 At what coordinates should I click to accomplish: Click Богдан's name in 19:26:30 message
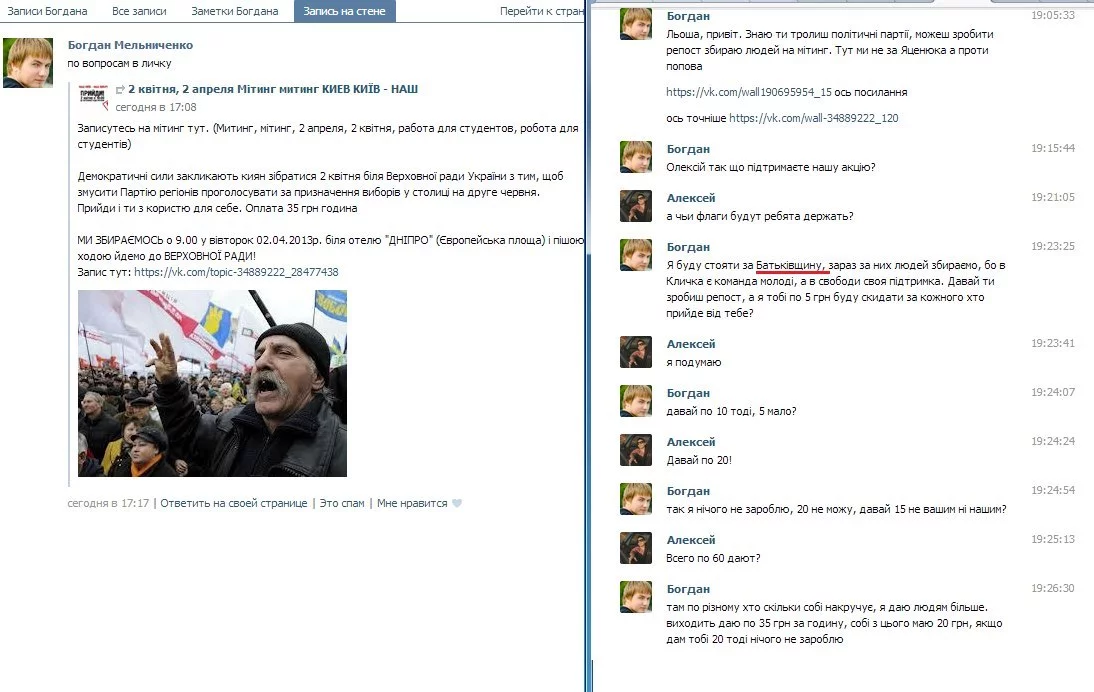coord(688,589)
